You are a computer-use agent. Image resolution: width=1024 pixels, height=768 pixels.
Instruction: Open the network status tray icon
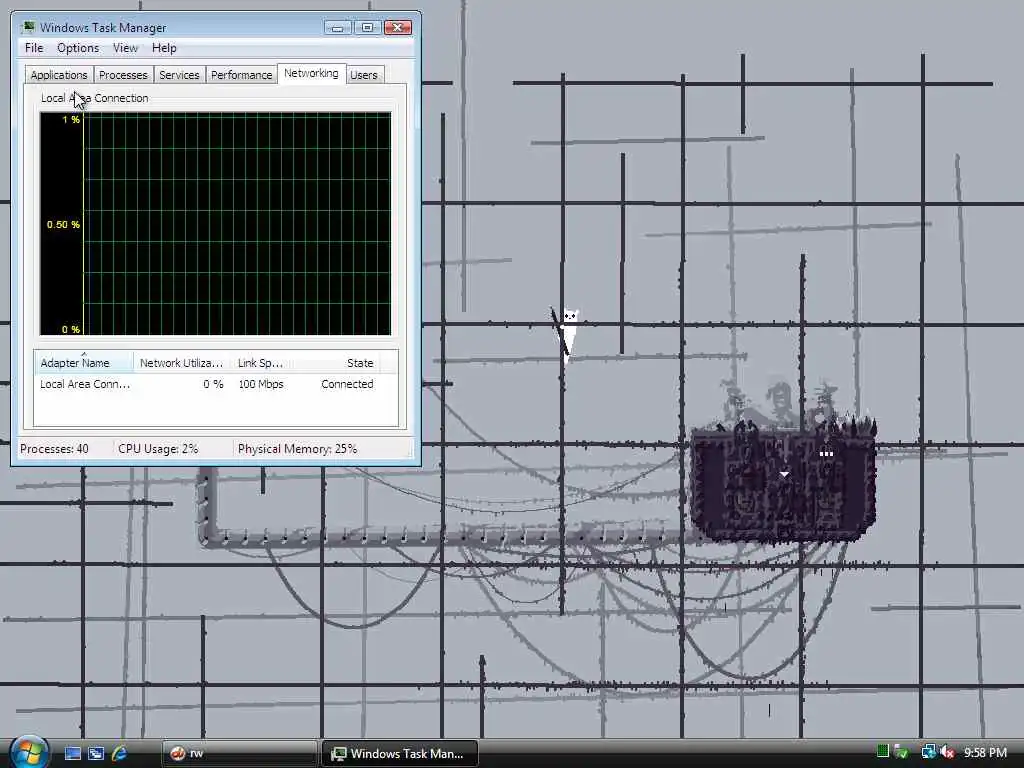point(928,752)
